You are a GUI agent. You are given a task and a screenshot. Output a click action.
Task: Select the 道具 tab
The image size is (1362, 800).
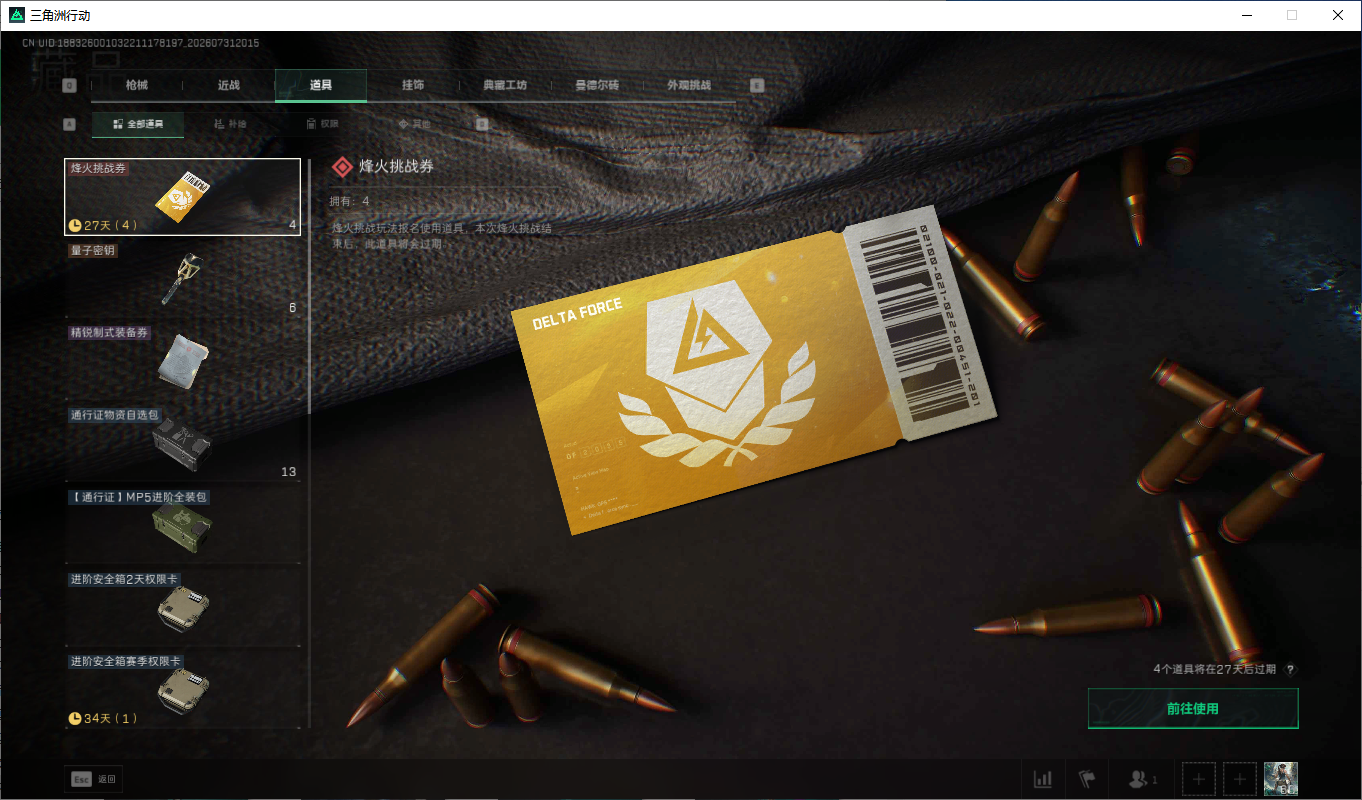321,85
